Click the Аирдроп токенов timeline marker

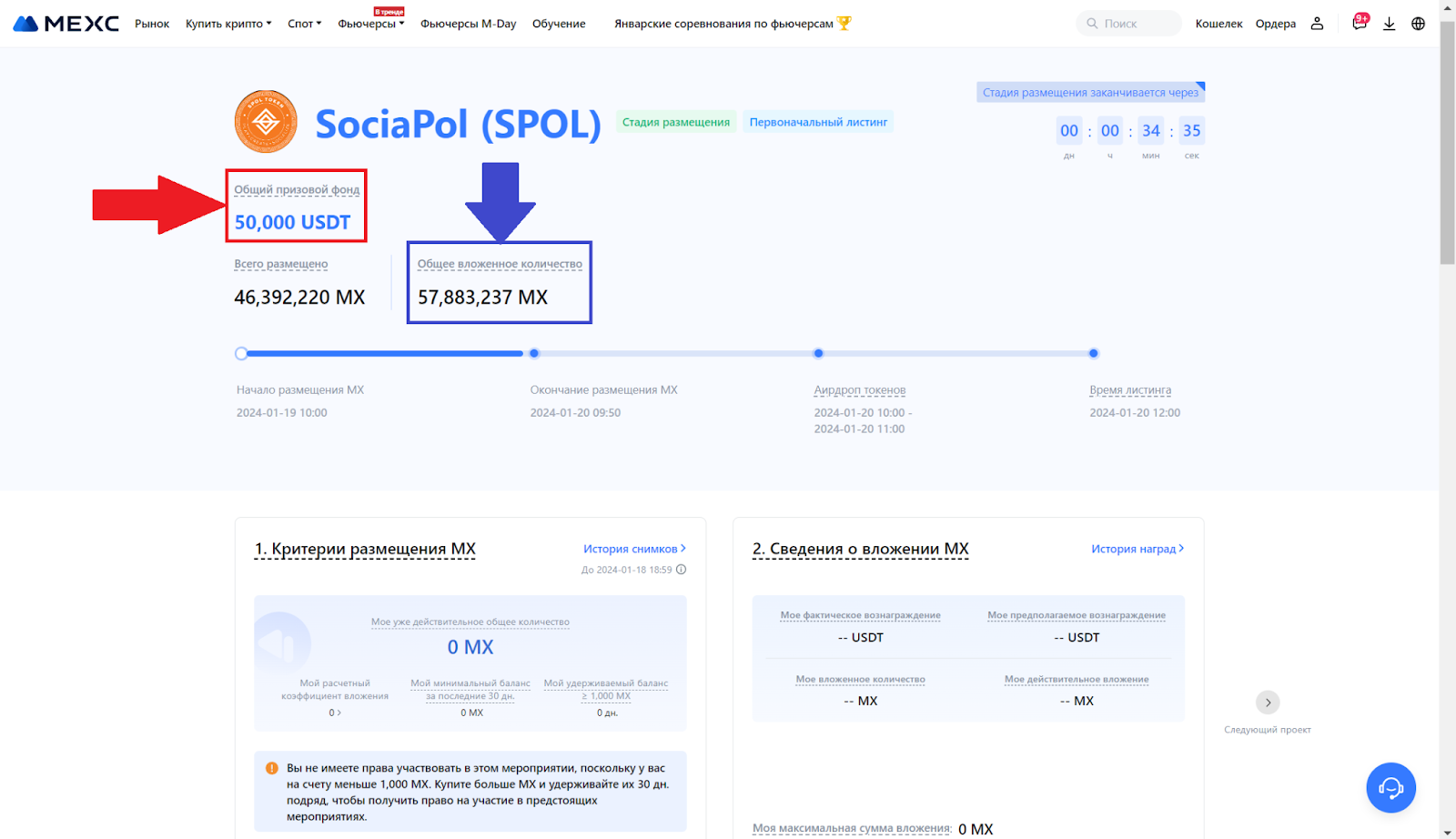pos(818,353)
